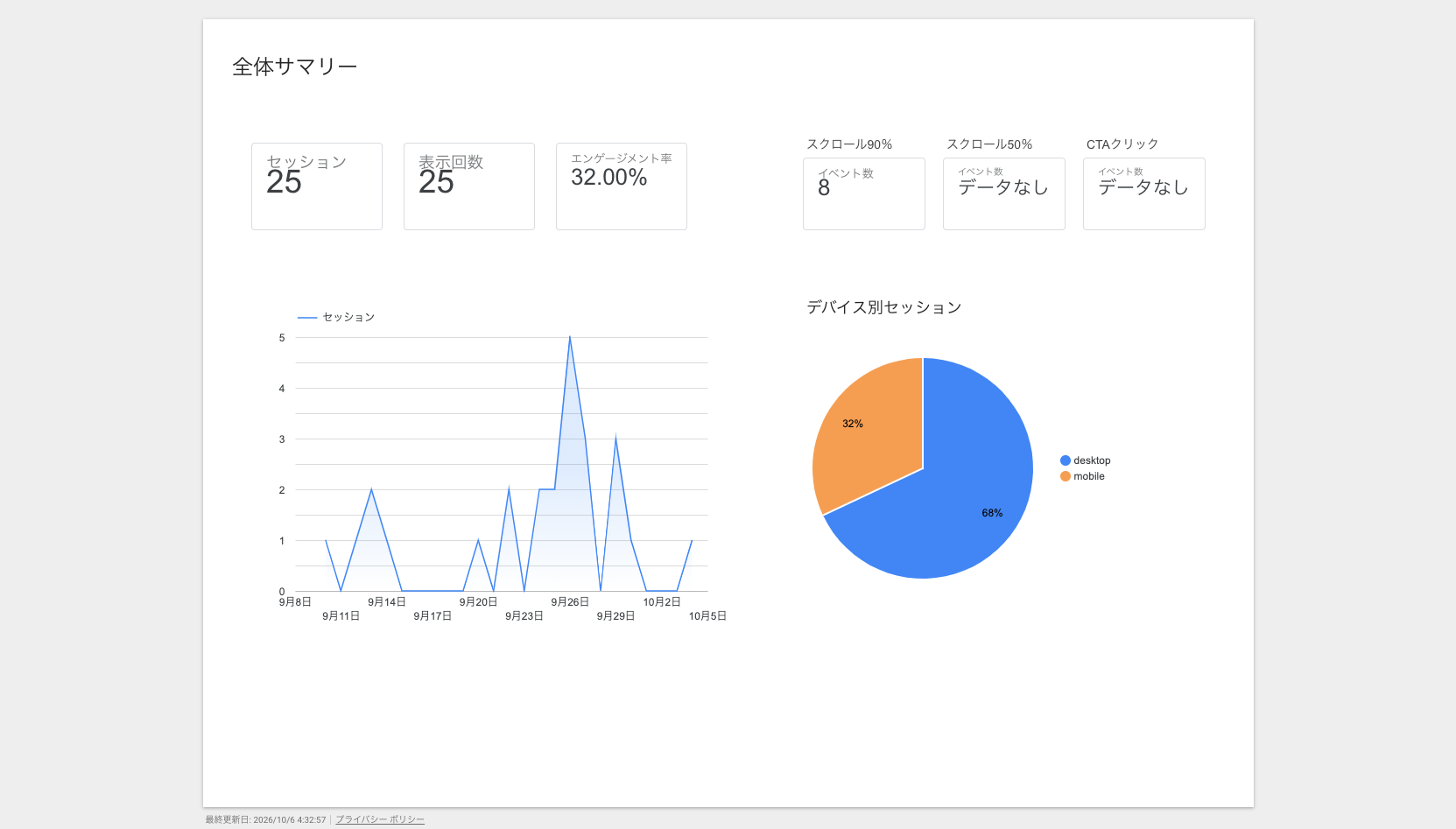The height and width of the screenshot is (829, 1456).
Task: Open the プライバシー ポリシー link
Action: point(380,819)
